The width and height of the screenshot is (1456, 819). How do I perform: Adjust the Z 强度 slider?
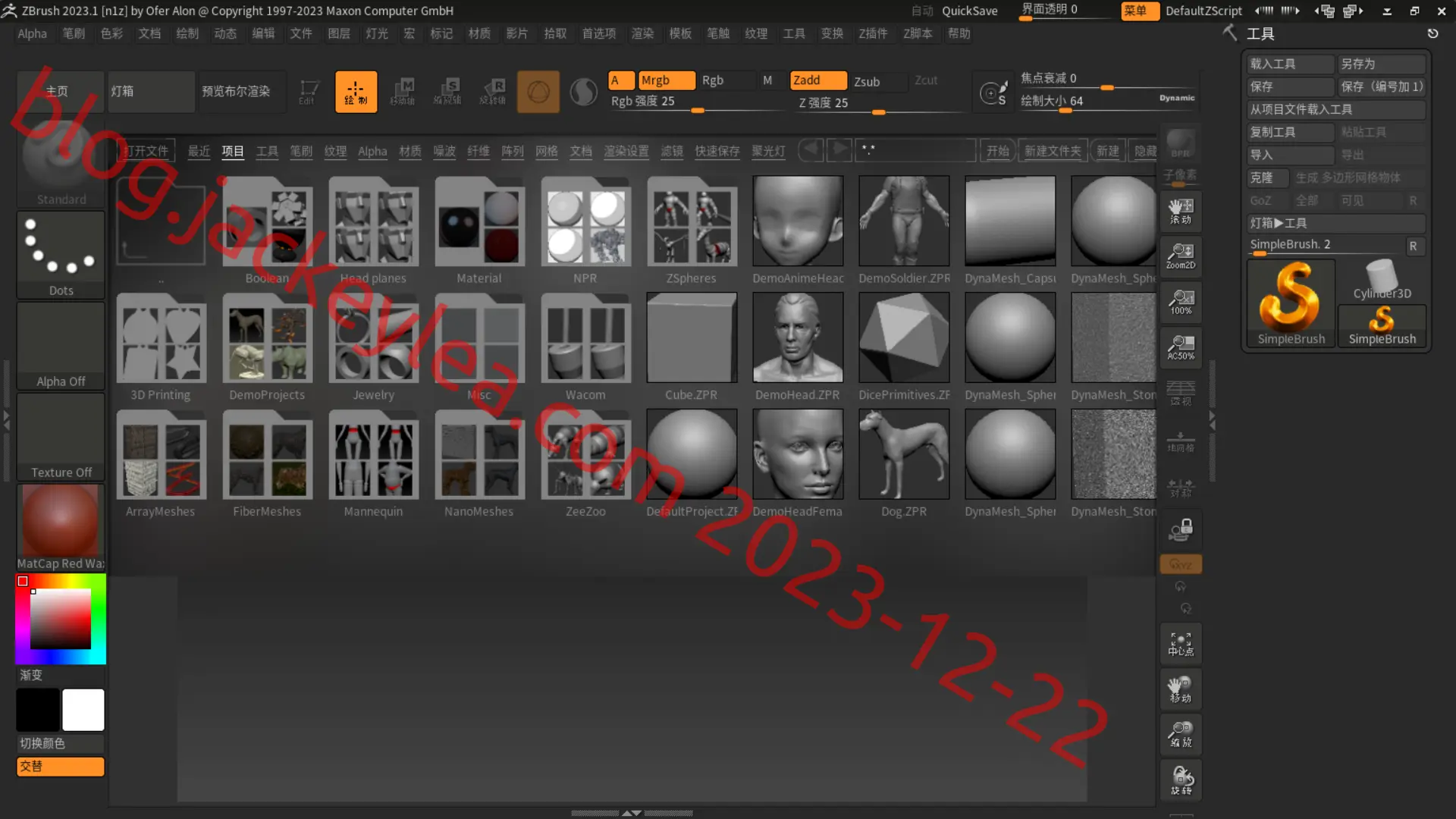[880, 103]
